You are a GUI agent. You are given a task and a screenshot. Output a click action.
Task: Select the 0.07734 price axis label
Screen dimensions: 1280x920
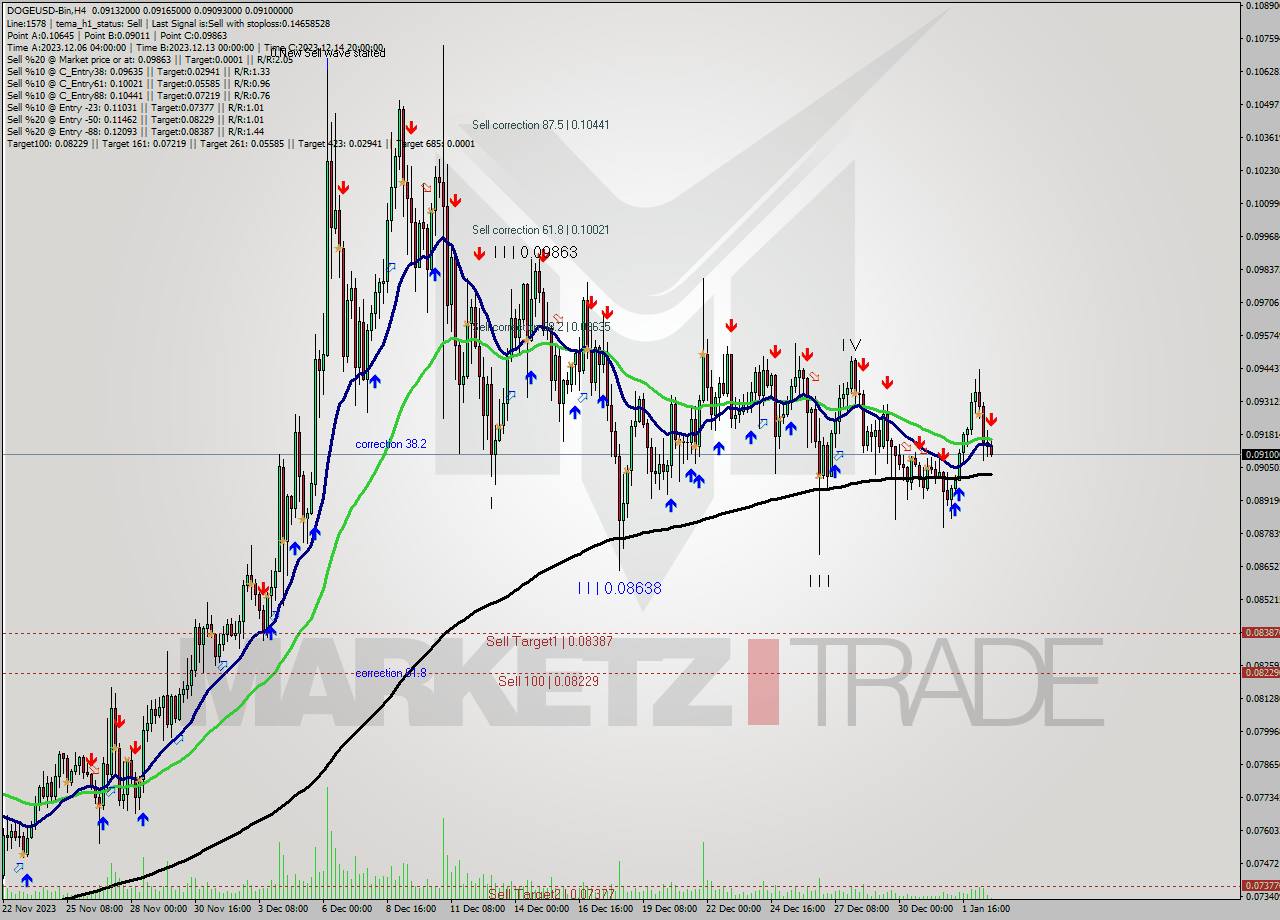[1262, 797]
